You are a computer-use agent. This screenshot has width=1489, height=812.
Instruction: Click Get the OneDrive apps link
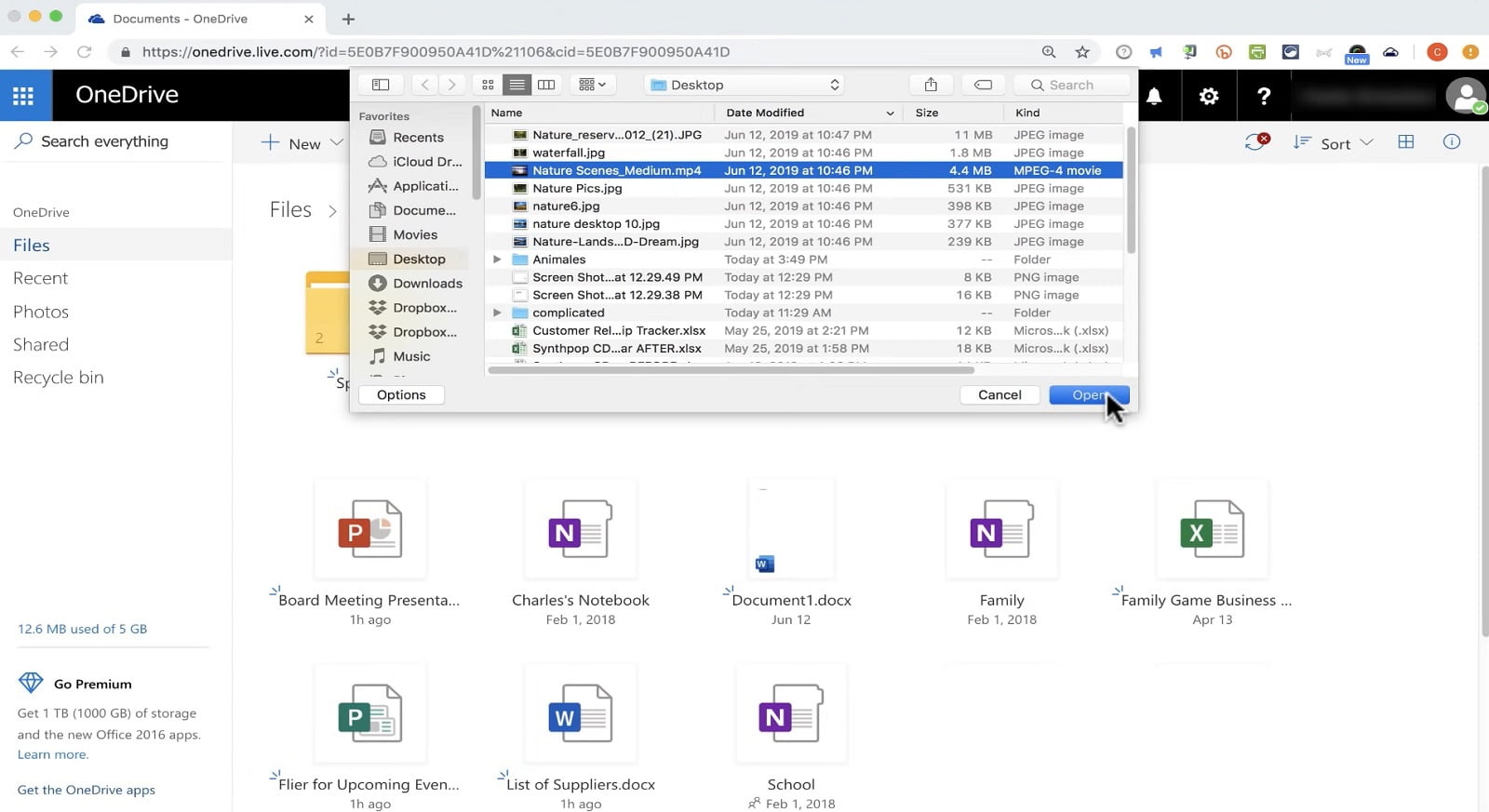pyautogui.click(x=87, y=790)
